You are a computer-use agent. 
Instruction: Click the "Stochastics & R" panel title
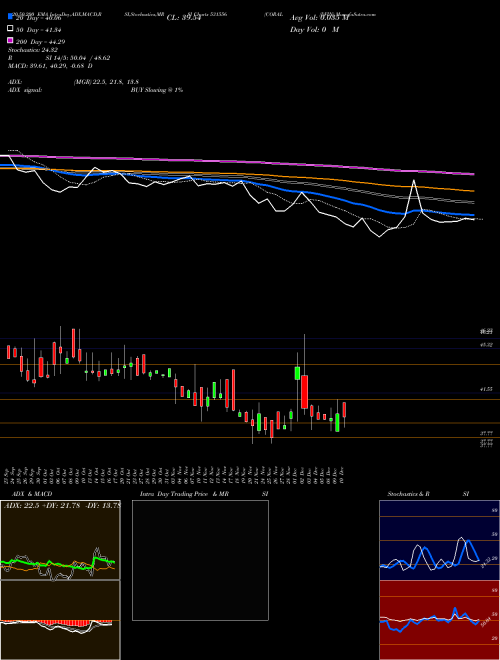point(408,494)
